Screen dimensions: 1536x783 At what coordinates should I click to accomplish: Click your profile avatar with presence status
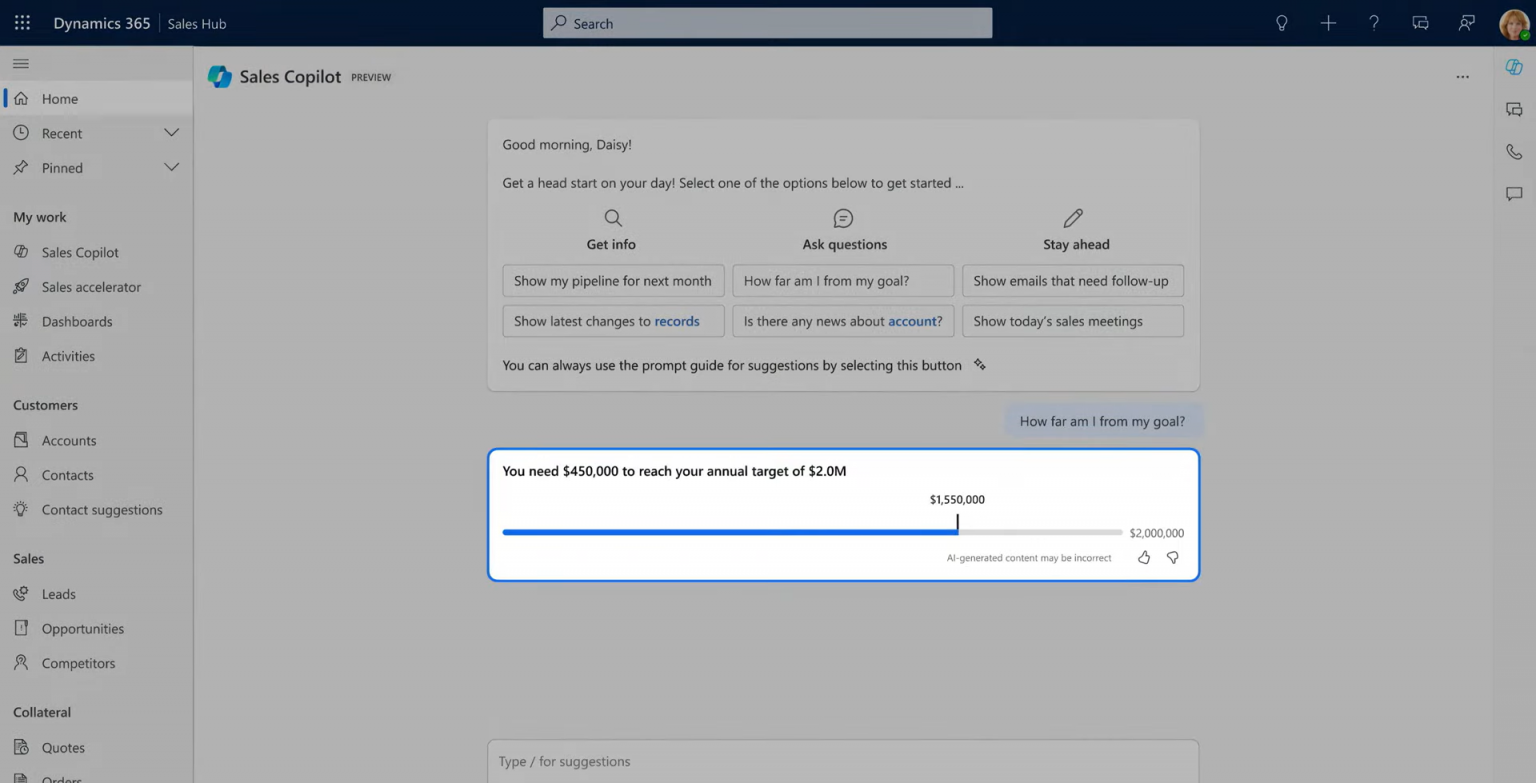1514,24
